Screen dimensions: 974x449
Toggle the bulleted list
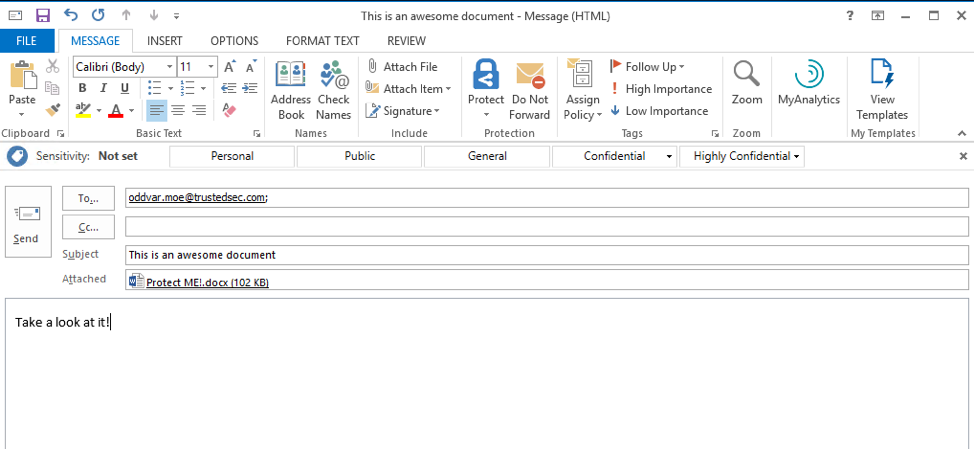coord(155,88)
